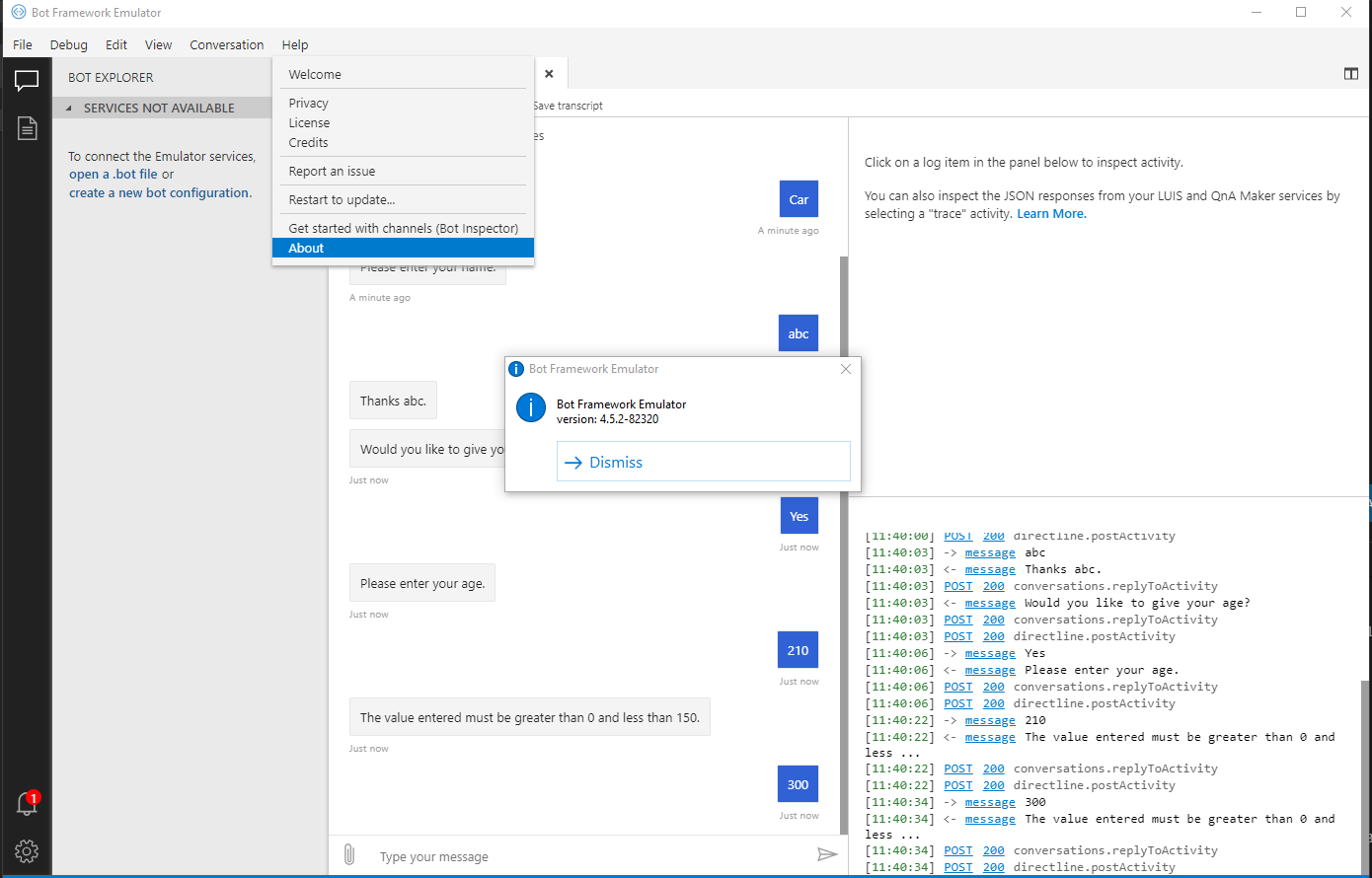
Task: Select the Resources panel icon in sidebar
Action: (27, 128)
